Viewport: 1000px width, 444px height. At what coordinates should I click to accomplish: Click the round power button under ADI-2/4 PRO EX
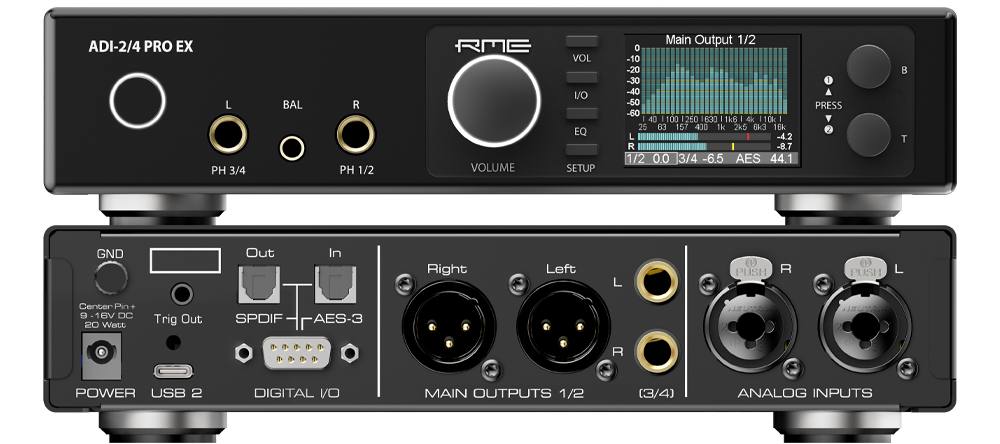pyautogui.click(x=137, y=101)
